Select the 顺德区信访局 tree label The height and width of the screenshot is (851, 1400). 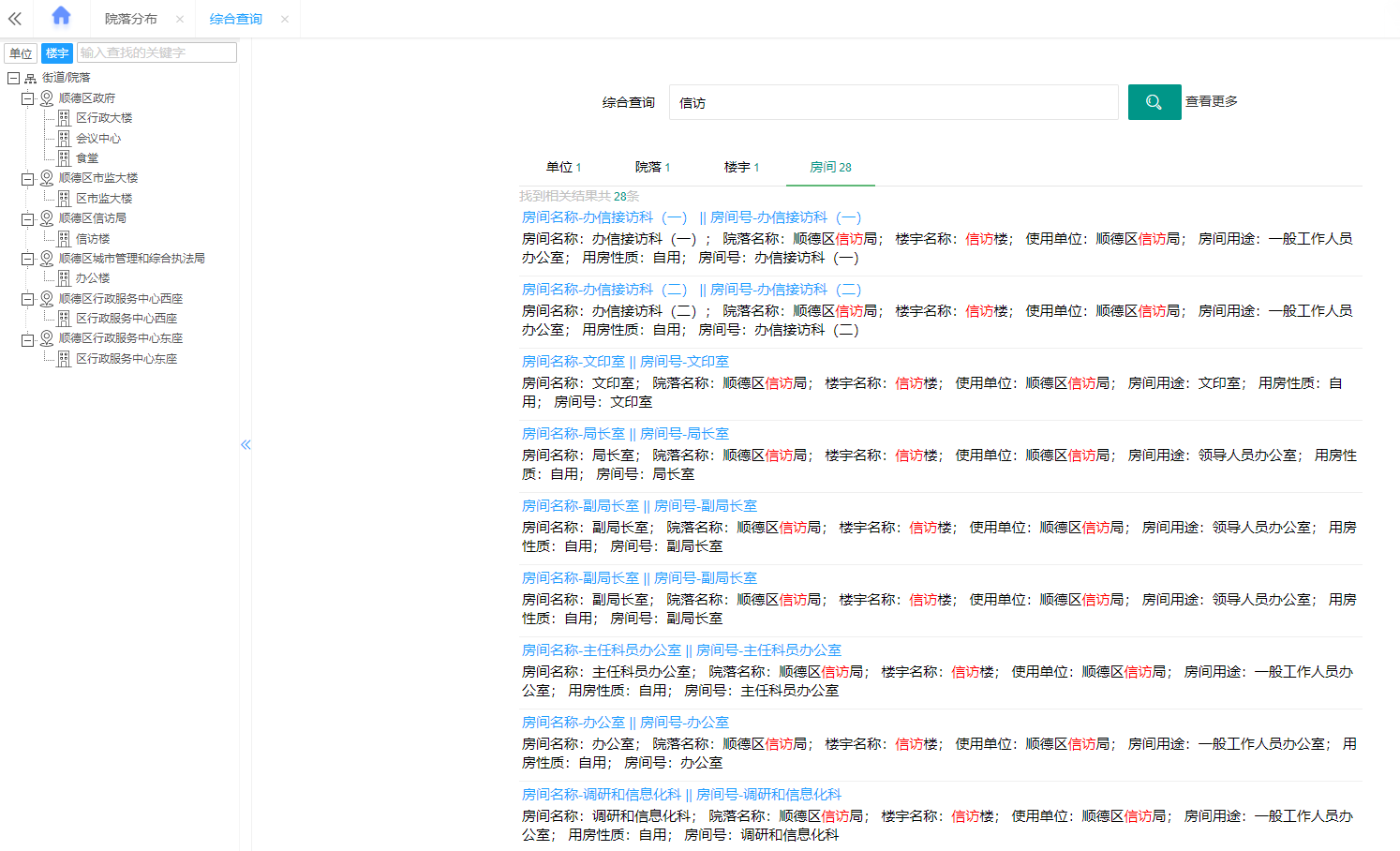coord(93,218)
